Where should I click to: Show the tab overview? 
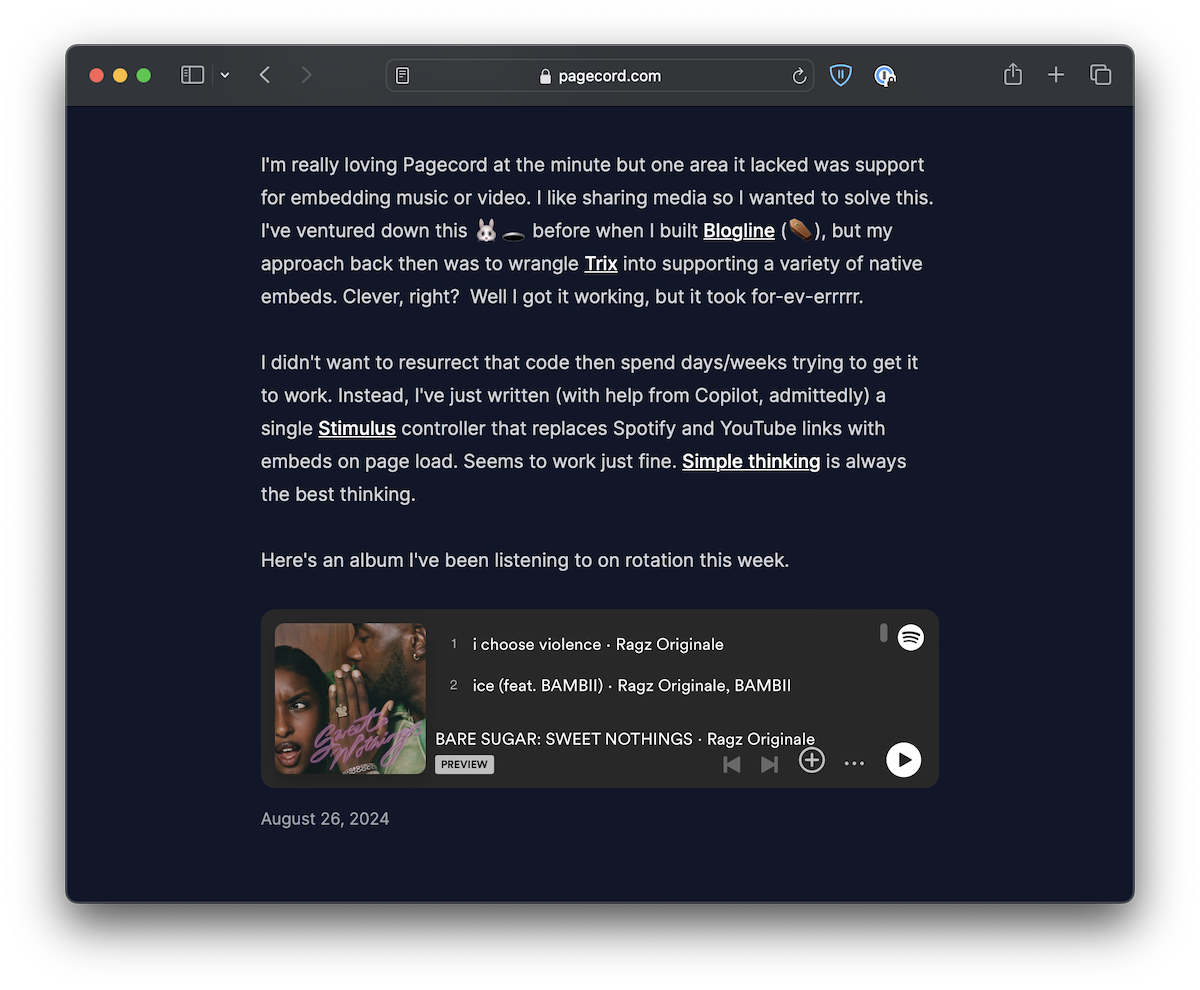coord(1101,75)
